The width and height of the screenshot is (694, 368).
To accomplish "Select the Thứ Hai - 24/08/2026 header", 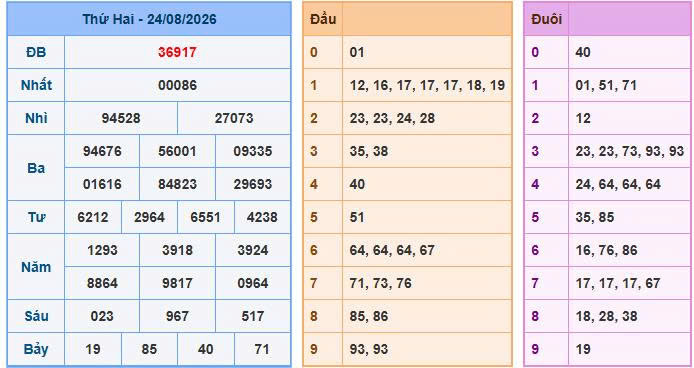I will click(149, 19).
